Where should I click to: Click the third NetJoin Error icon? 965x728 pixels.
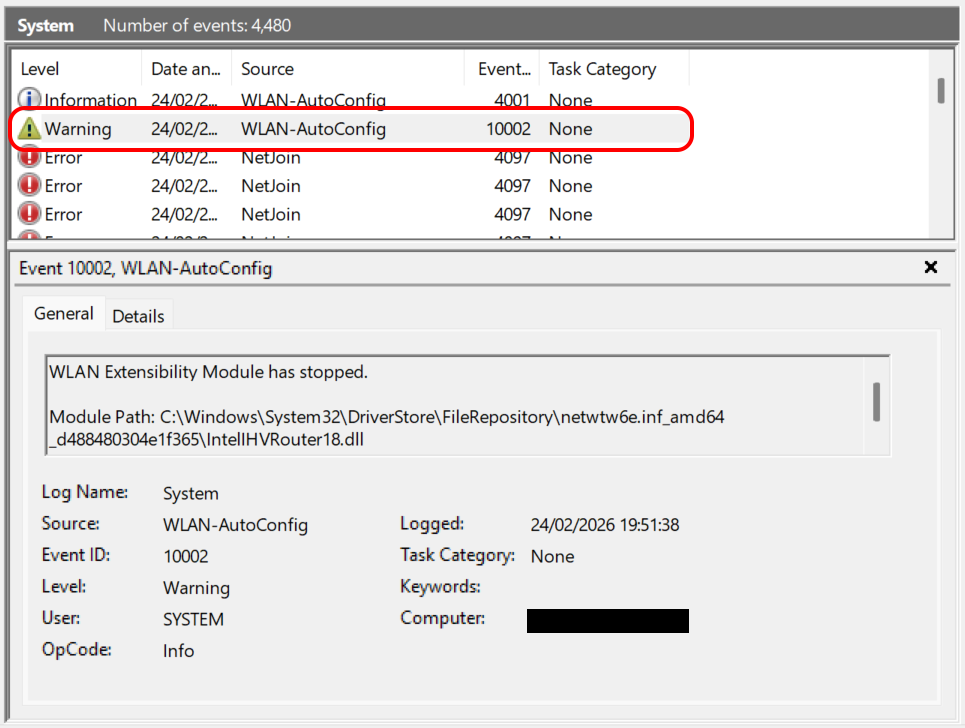(30, 214)
